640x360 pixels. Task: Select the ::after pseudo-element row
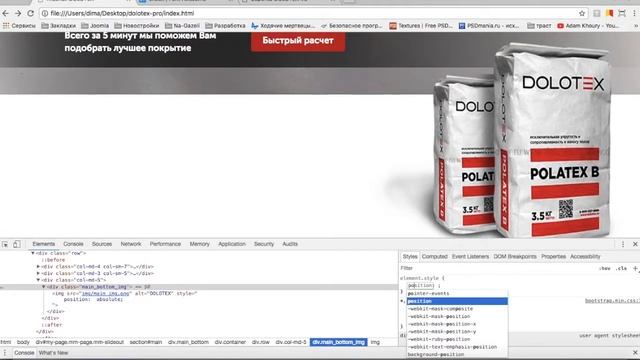pyautogui.click(x=52, y=324)
